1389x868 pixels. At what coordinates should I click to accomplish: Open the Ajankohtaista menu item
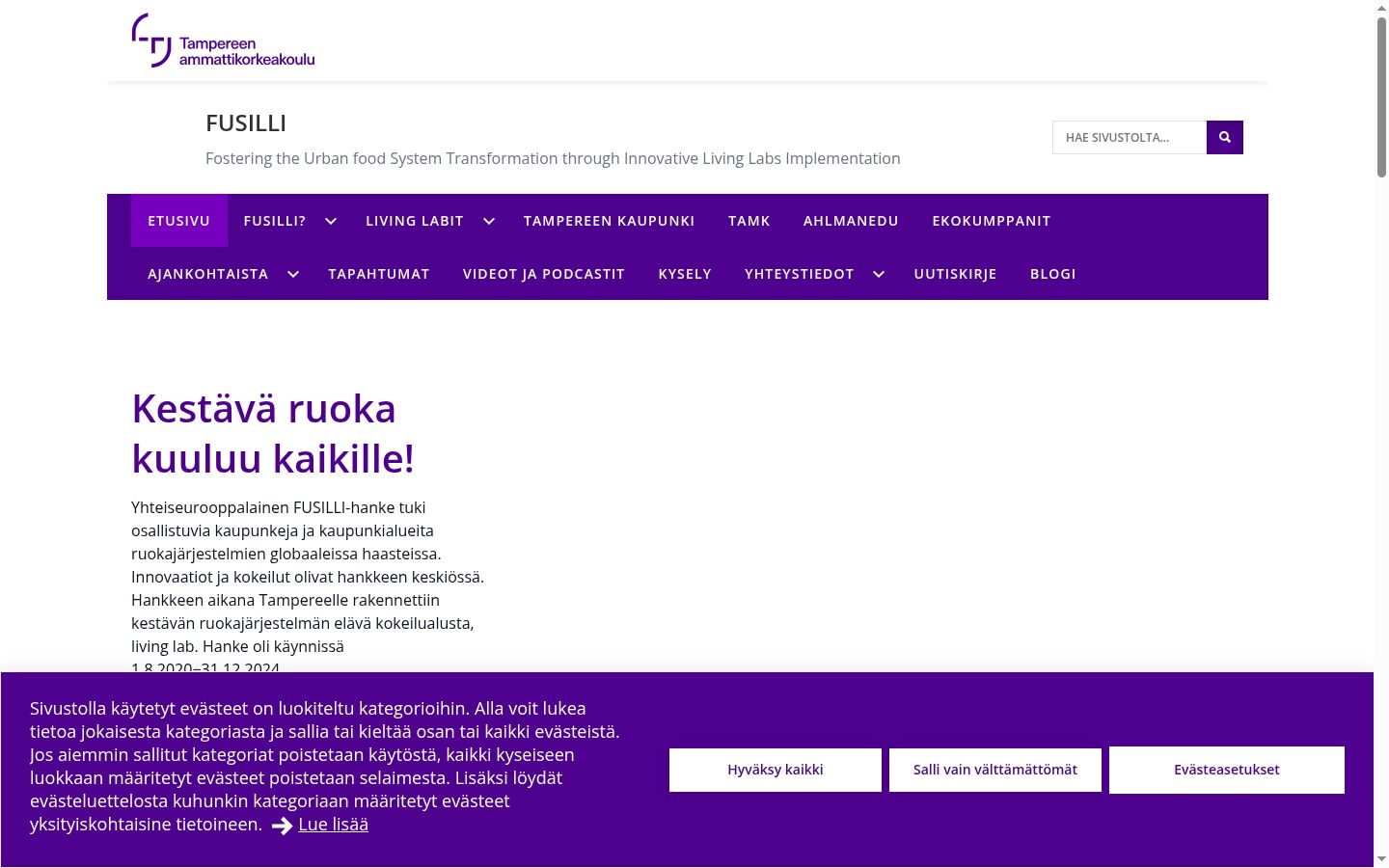point(208,274)
